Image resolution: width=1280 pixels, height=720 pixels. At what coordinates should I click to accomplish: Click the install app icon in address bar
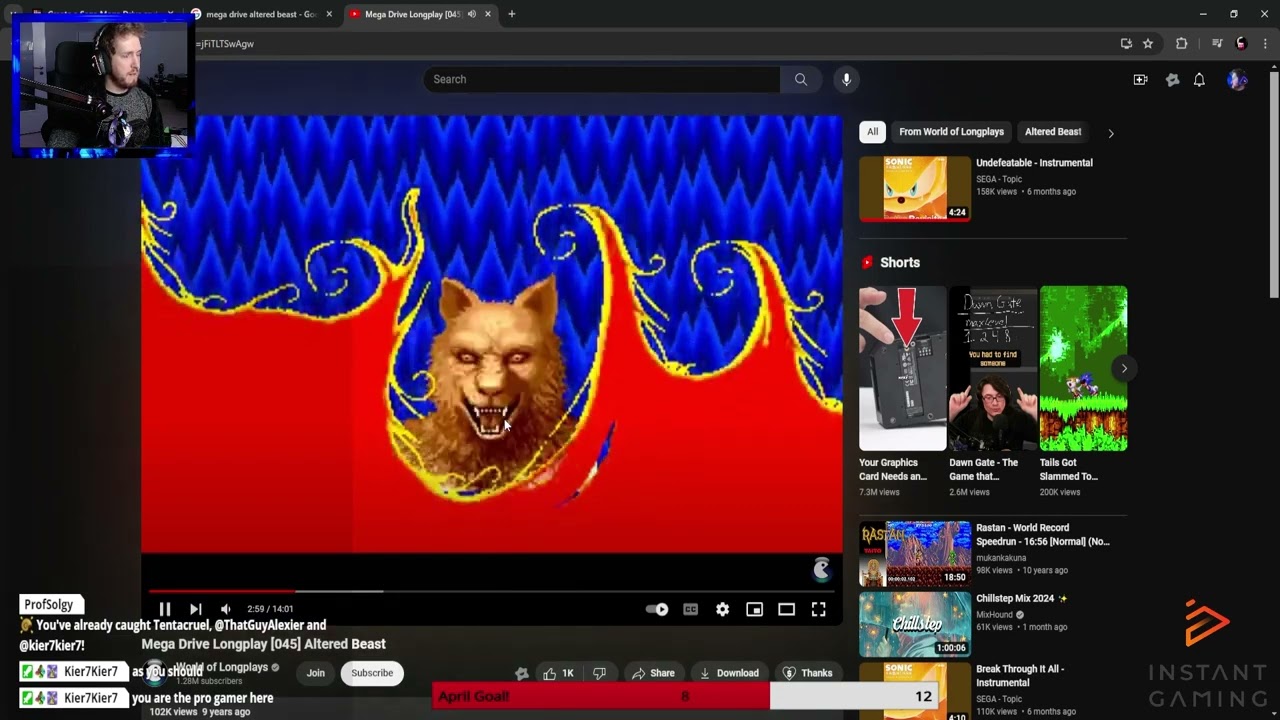tap(1126, 44)
